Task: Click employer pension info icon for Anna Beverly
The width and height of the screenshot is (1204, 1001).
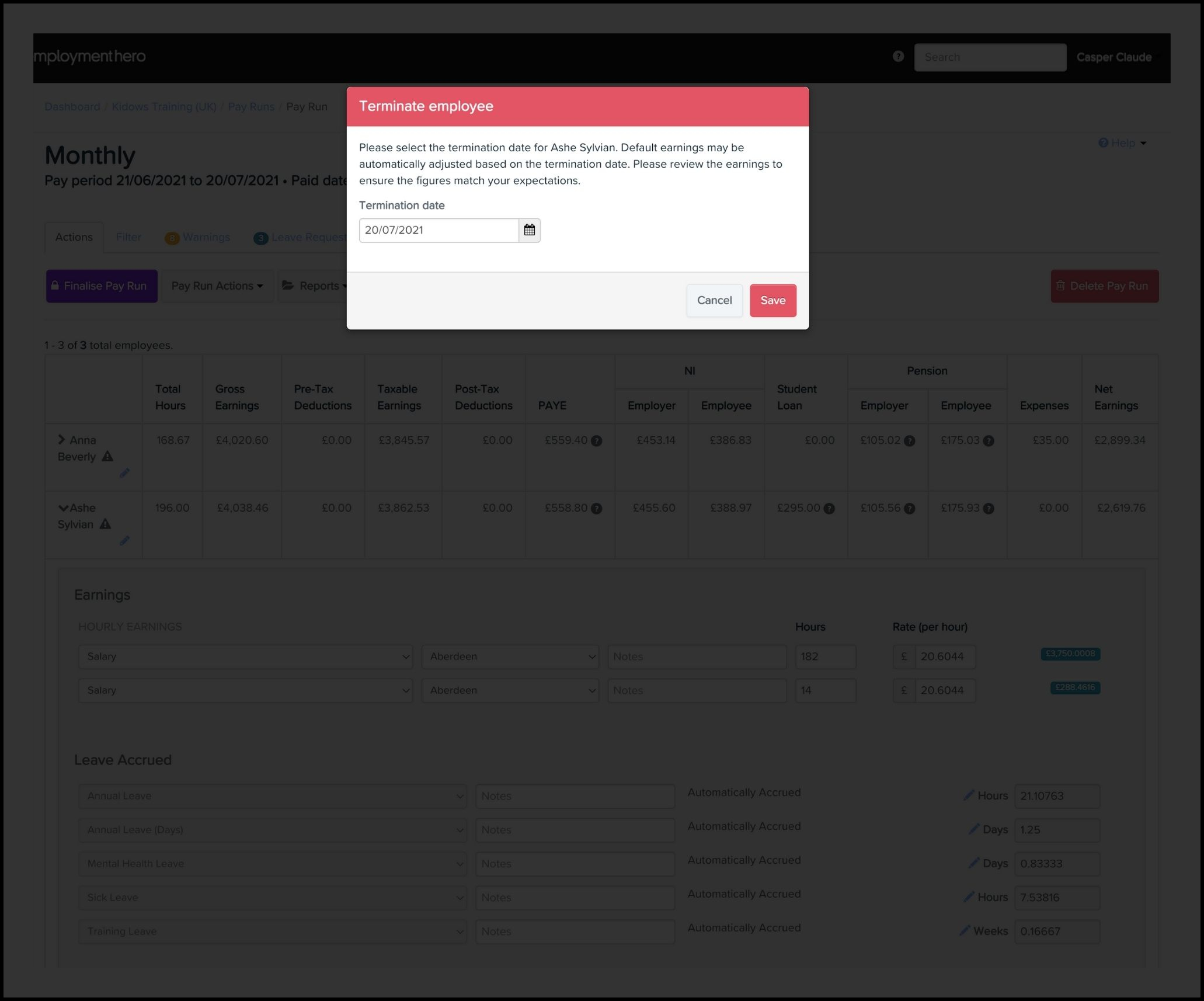Action: tap(909, 441)
